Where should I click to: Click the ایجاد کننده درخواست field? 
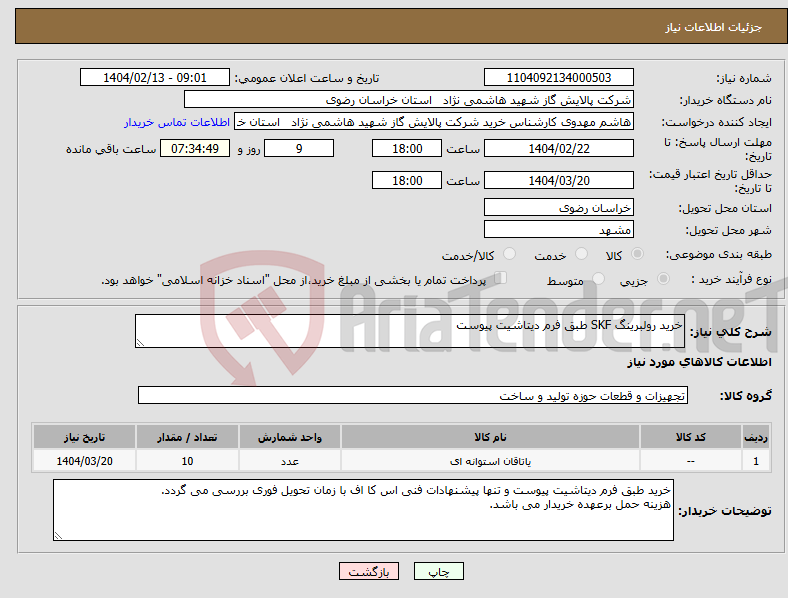tap(434, 122)
